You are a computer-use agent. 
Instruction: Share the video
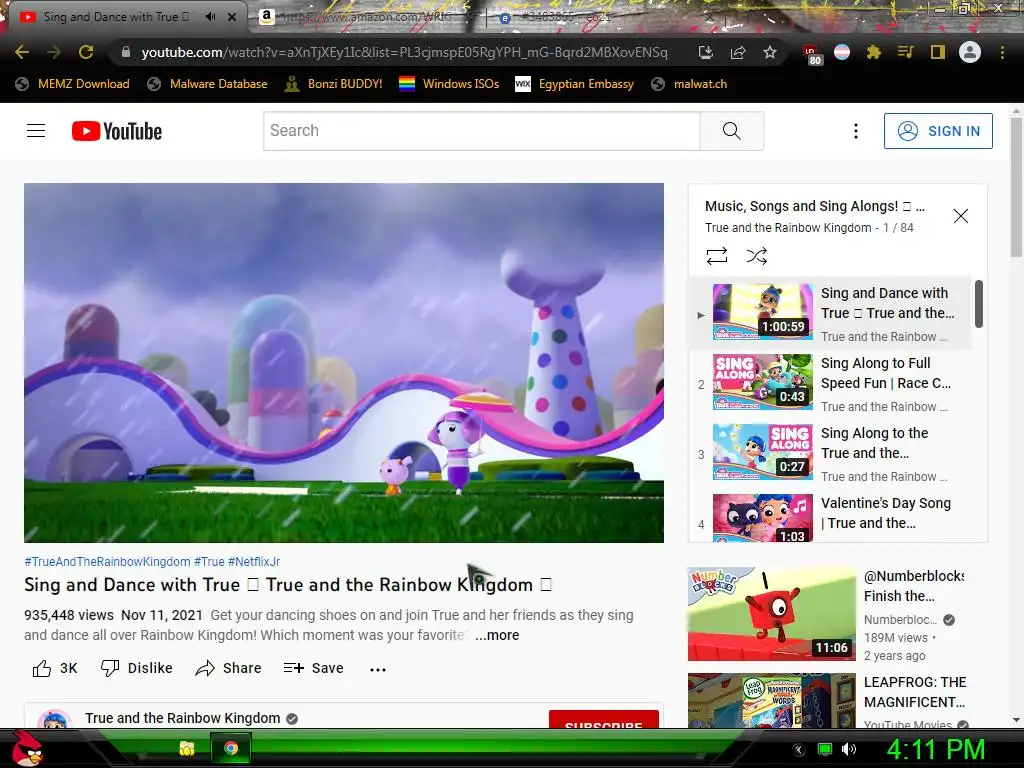click(229, 668)
